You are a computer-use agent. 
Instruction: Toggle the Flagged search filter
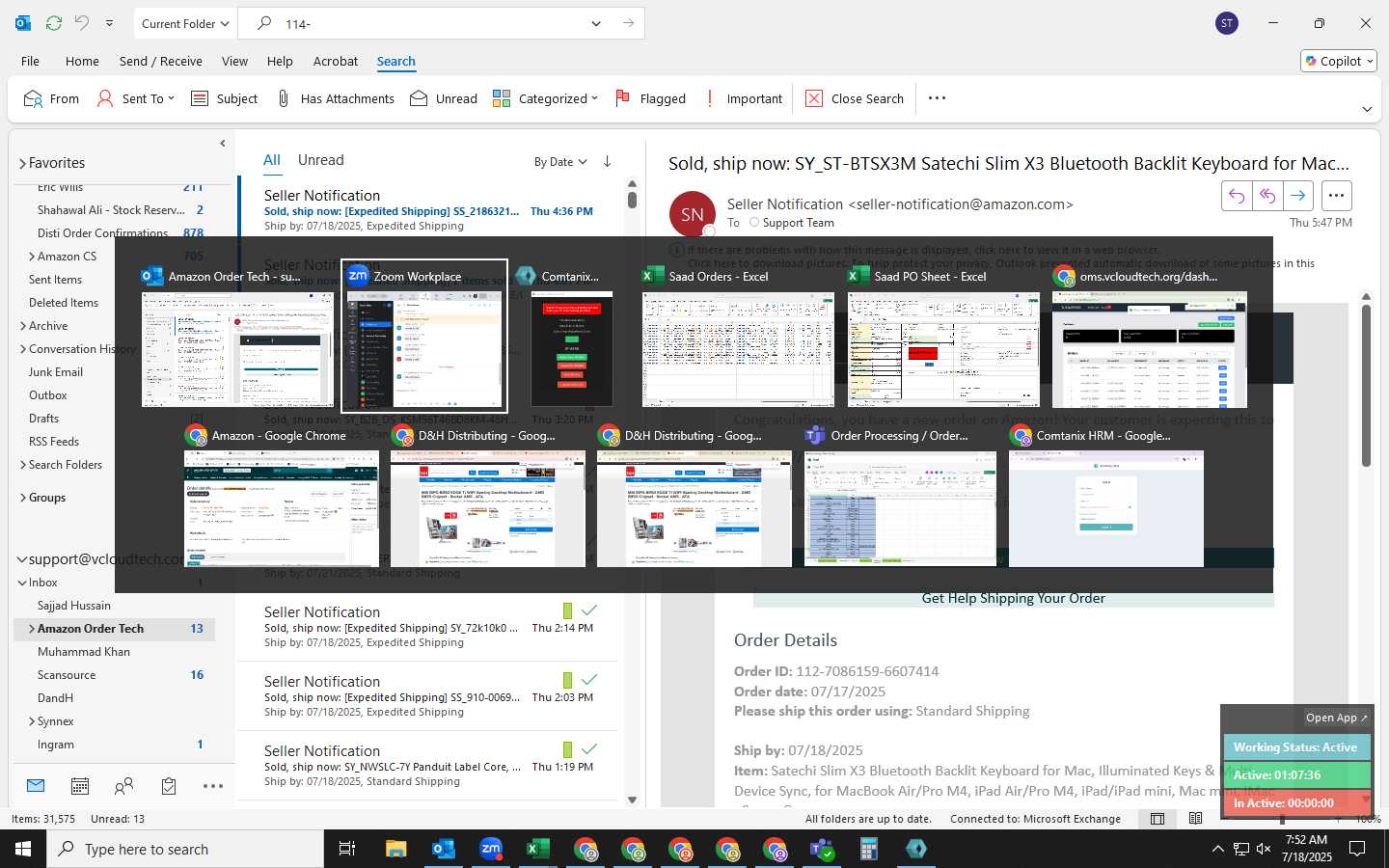coord(651,98)
